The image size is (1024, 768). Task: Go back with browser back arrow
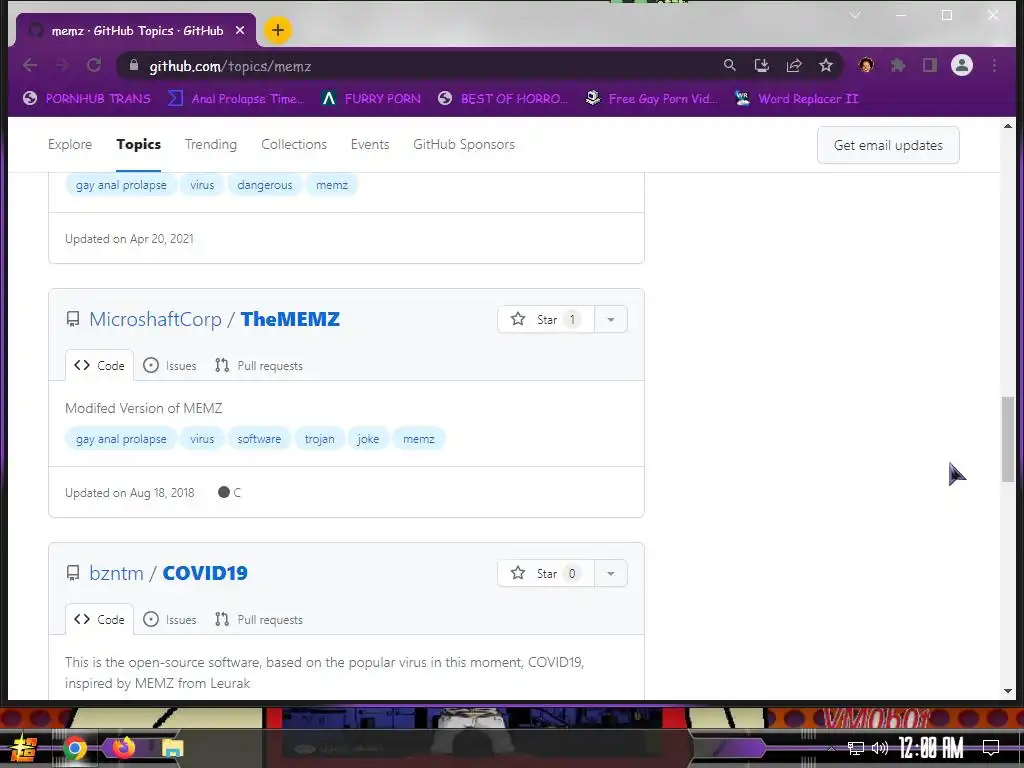coord(30,65)
